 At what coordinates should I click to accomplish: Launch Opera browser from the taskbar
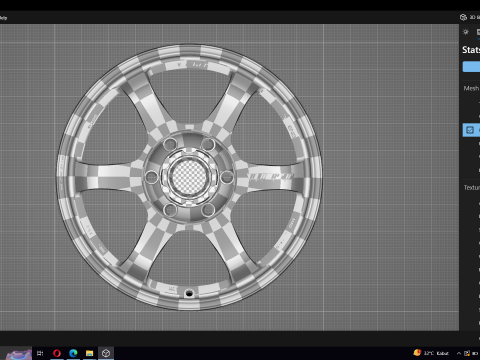tap(57, 353)
